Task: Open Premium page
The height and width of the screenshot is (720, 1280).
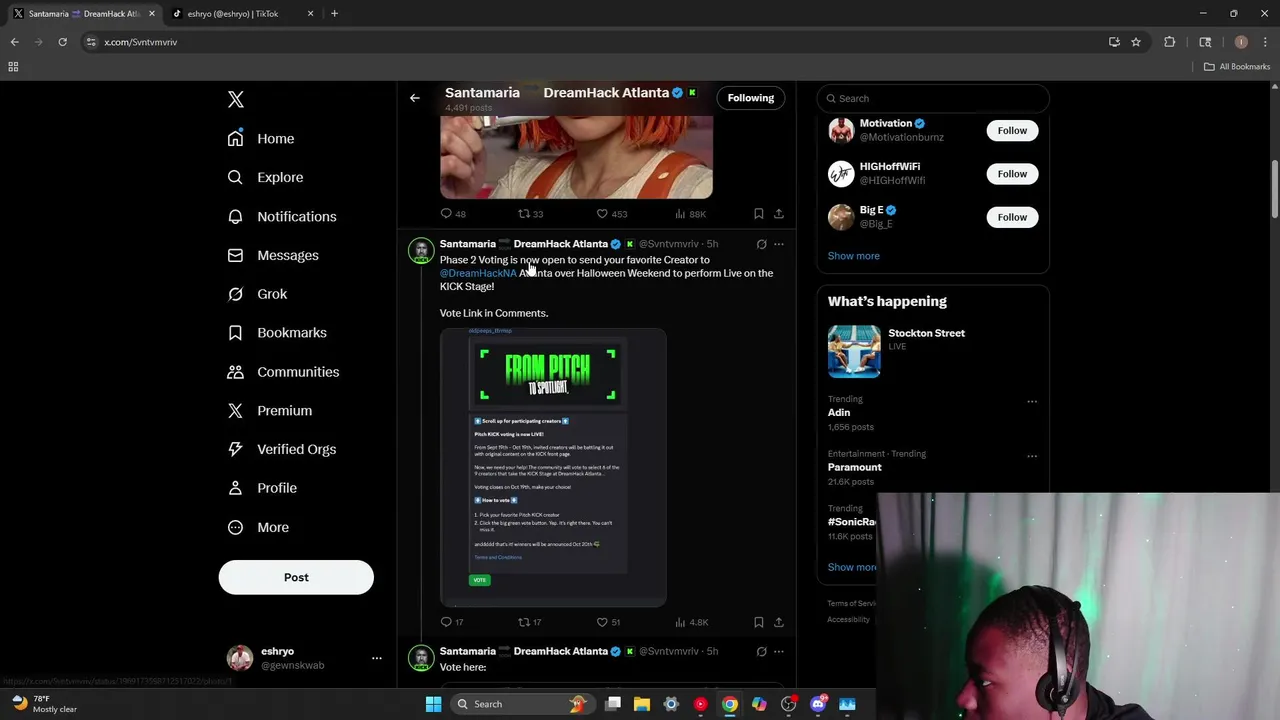Action: click(x=270, y=411)
